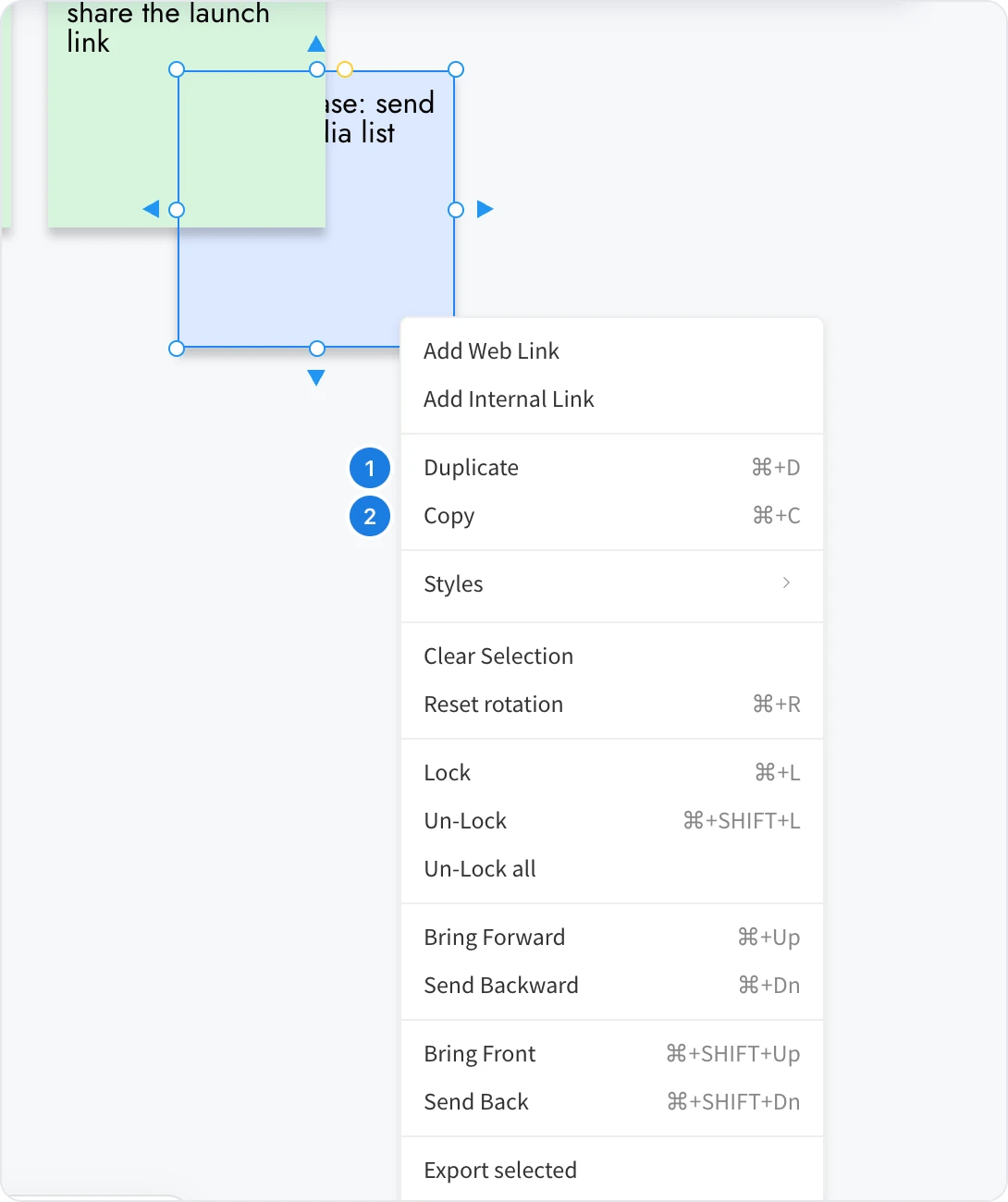1008x1202 pixels.
Task: Select Copy in the context menu
Action: point(611,516)
